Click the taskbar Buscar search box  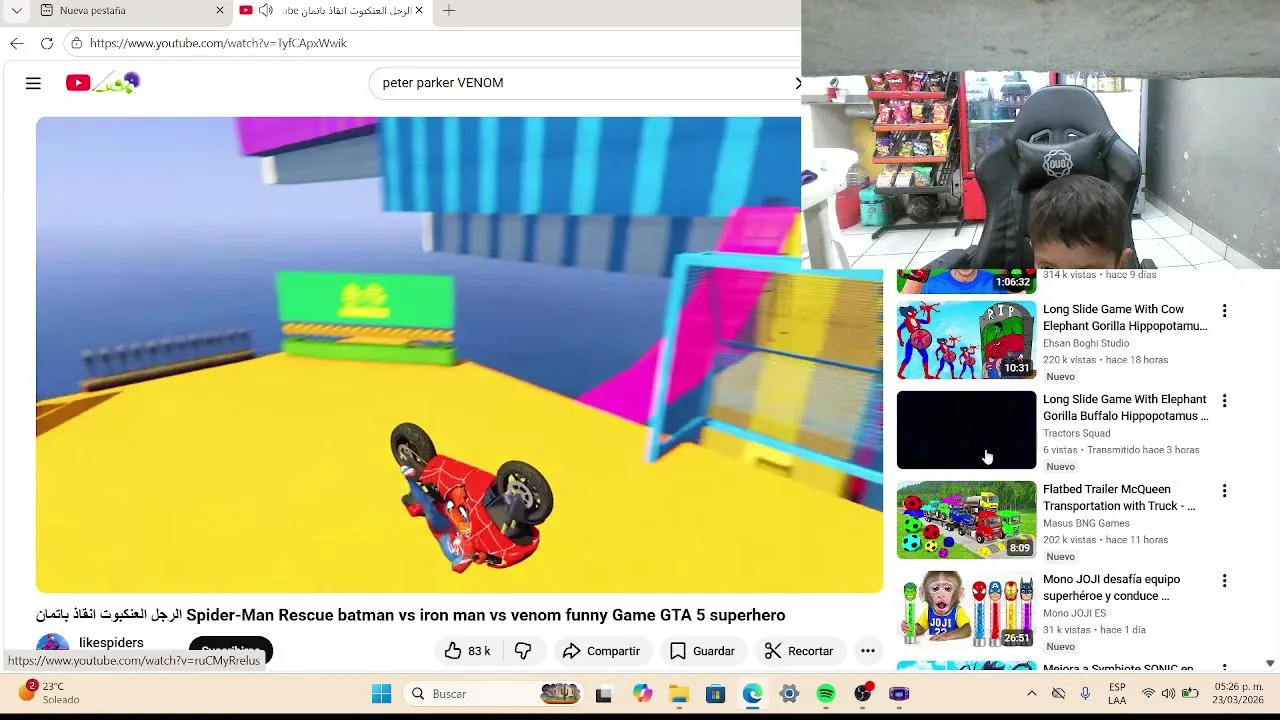pos(494,694)
